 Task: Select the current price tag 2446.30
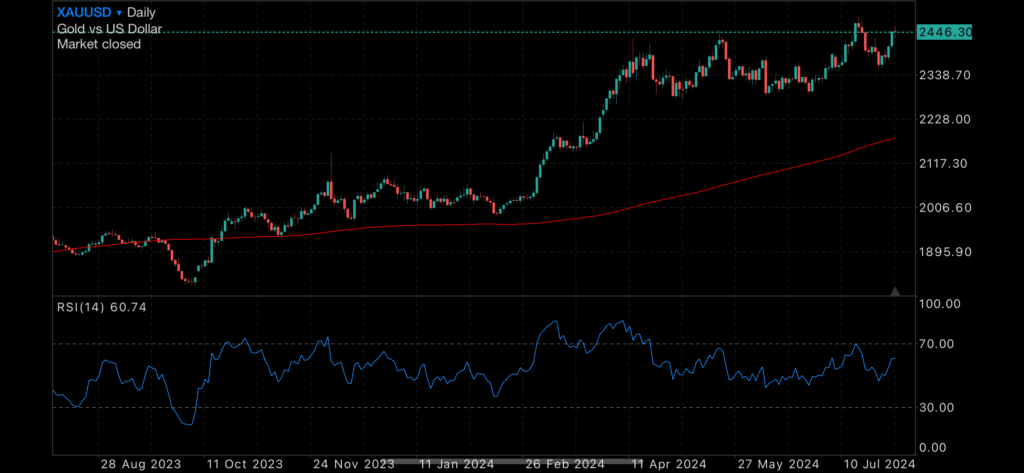[x=944, y=32]
